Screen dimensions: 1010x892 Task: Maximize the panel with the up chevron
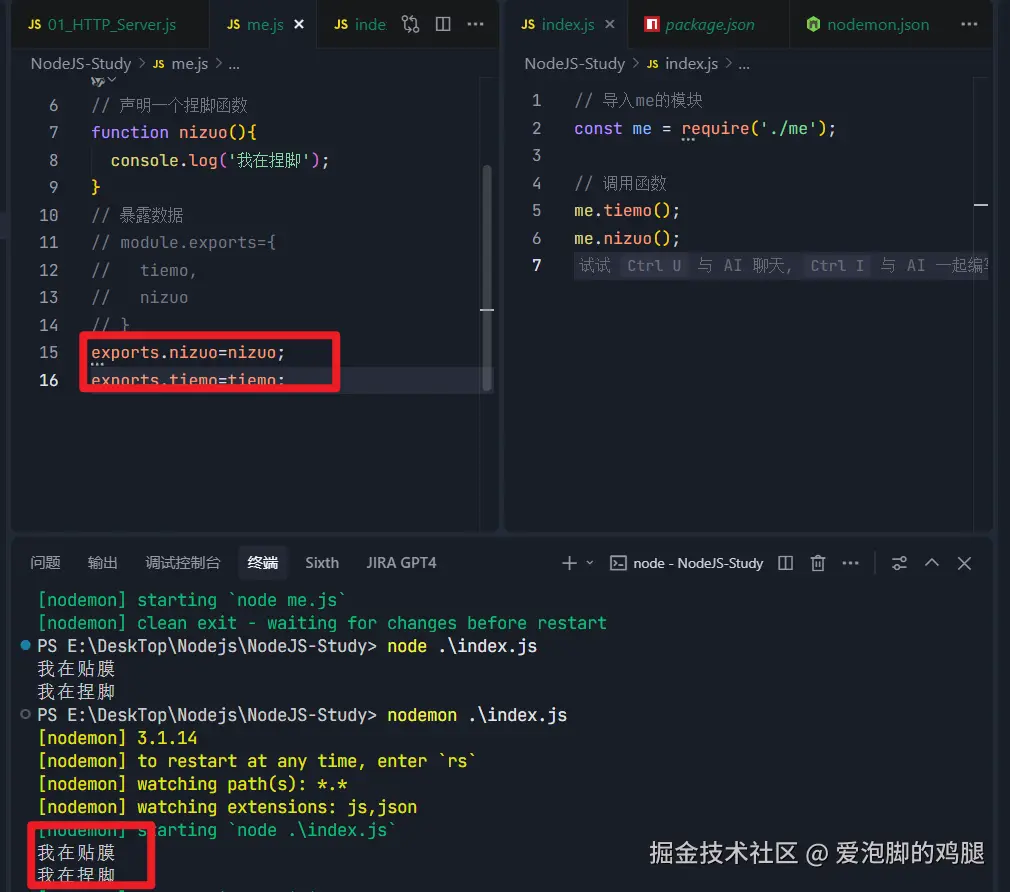(x=931, y=563)
